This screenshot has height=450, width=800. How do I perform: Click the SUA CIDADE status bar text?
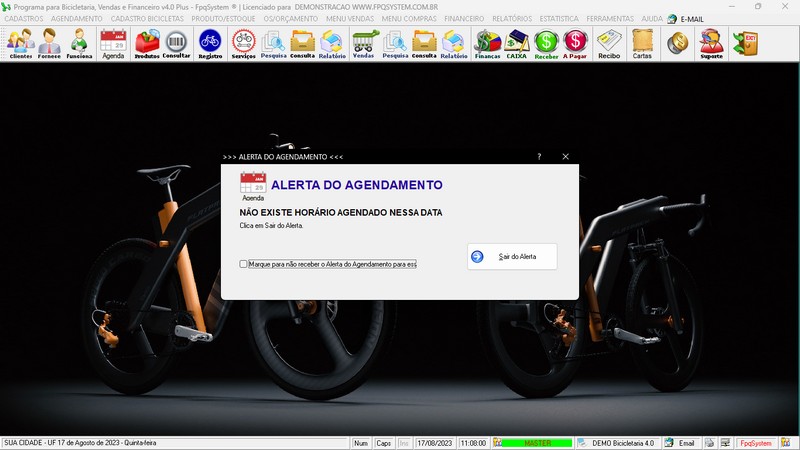80,443
